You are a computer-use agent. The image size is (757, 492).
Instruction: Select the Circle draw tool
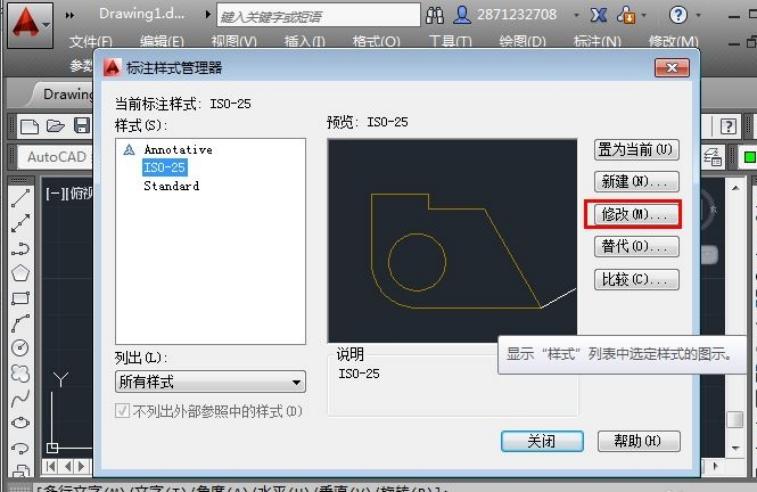[x=21, y=348]
